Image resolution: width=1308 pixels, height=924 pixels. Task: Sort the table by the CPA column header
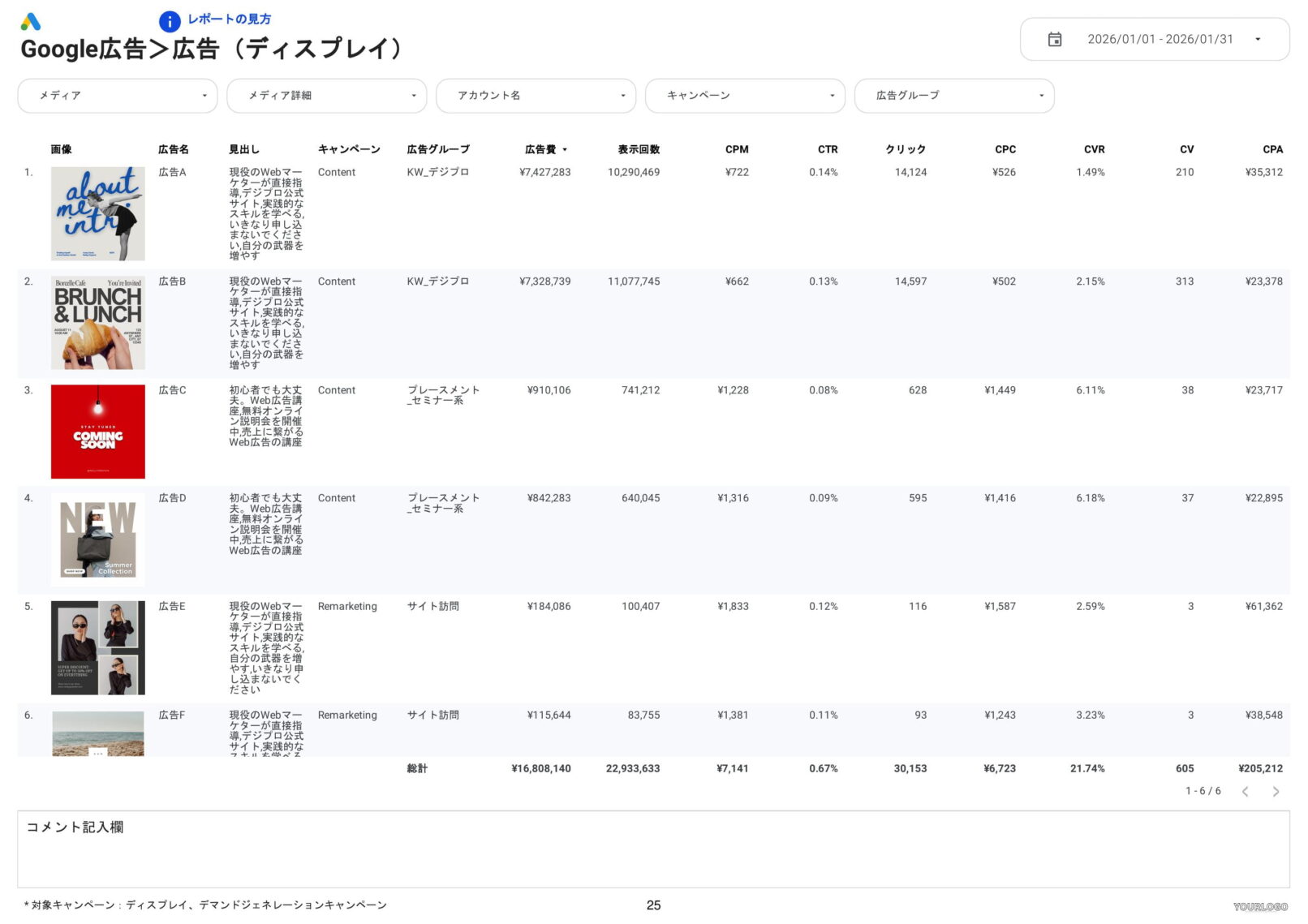[1273, 149]
